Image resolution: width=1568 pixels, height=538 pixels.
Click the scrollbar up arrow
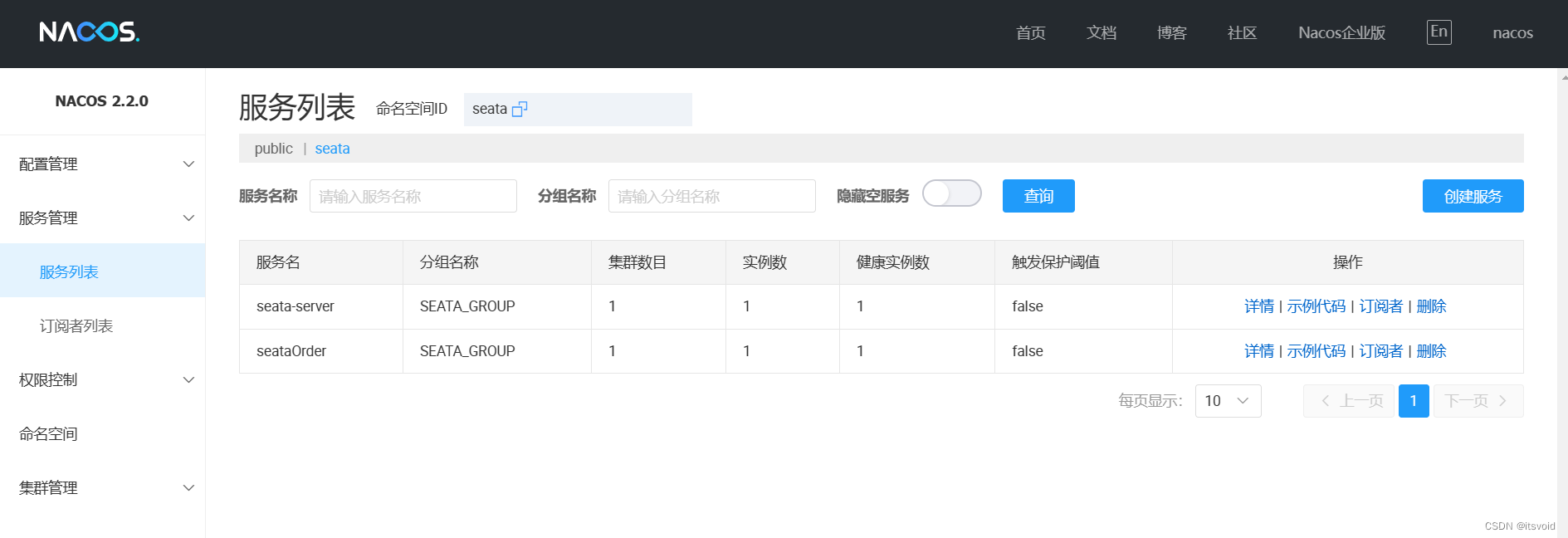tap(1564, 76)
